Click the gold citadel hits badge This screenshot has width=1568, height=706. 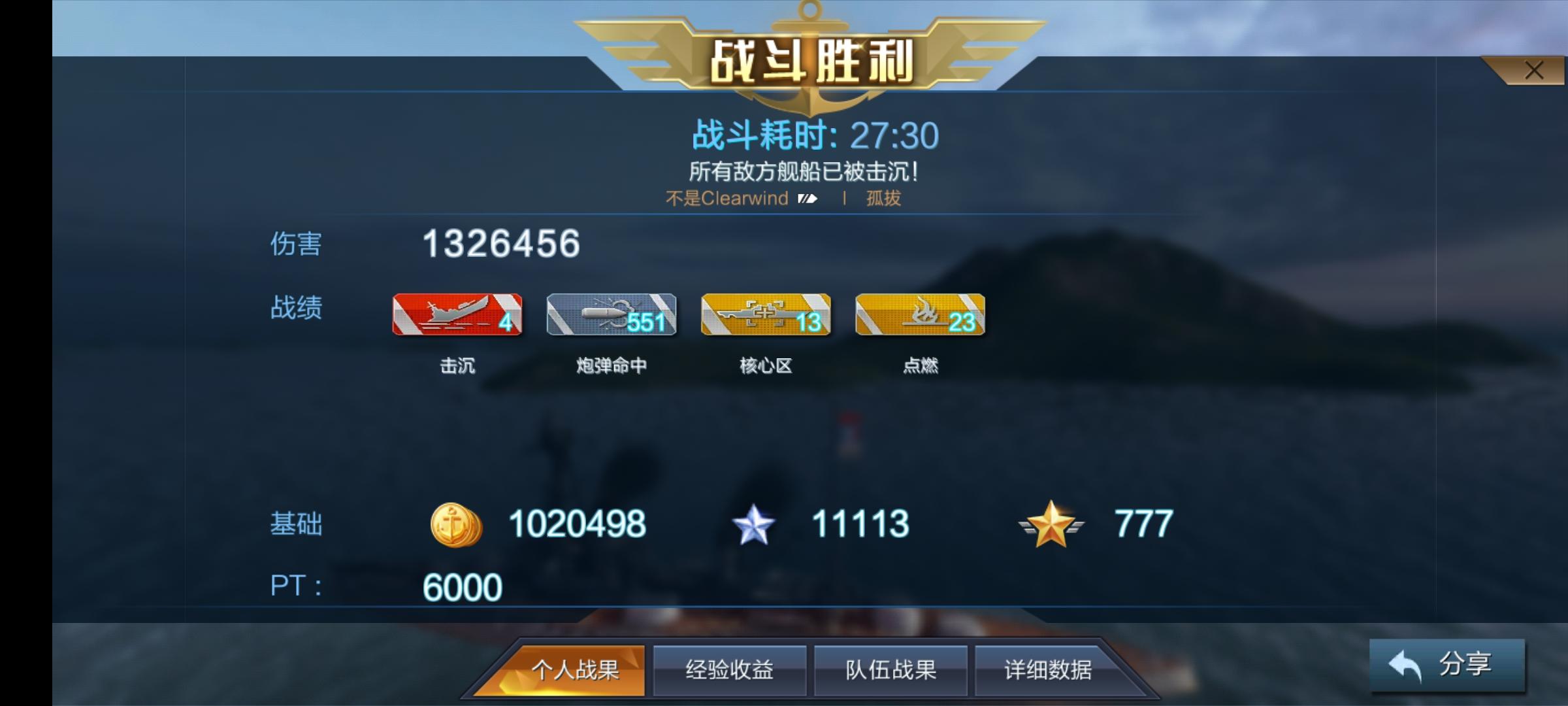pyautogui.click(x=766, y=314)
